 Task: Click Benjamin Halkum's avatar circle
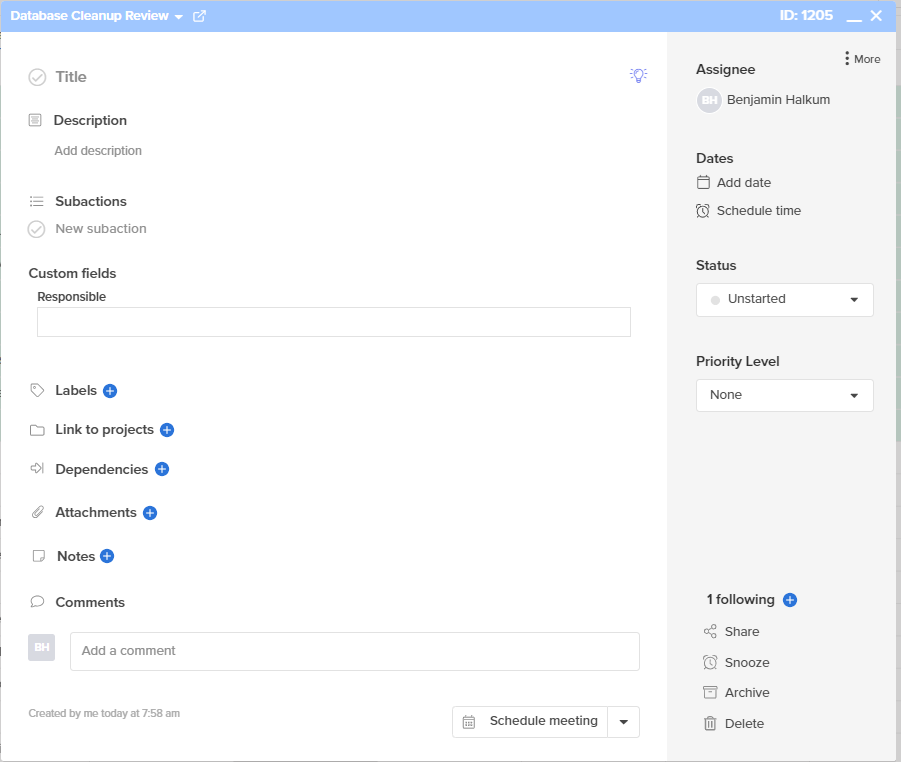click(x=709, y=100)
